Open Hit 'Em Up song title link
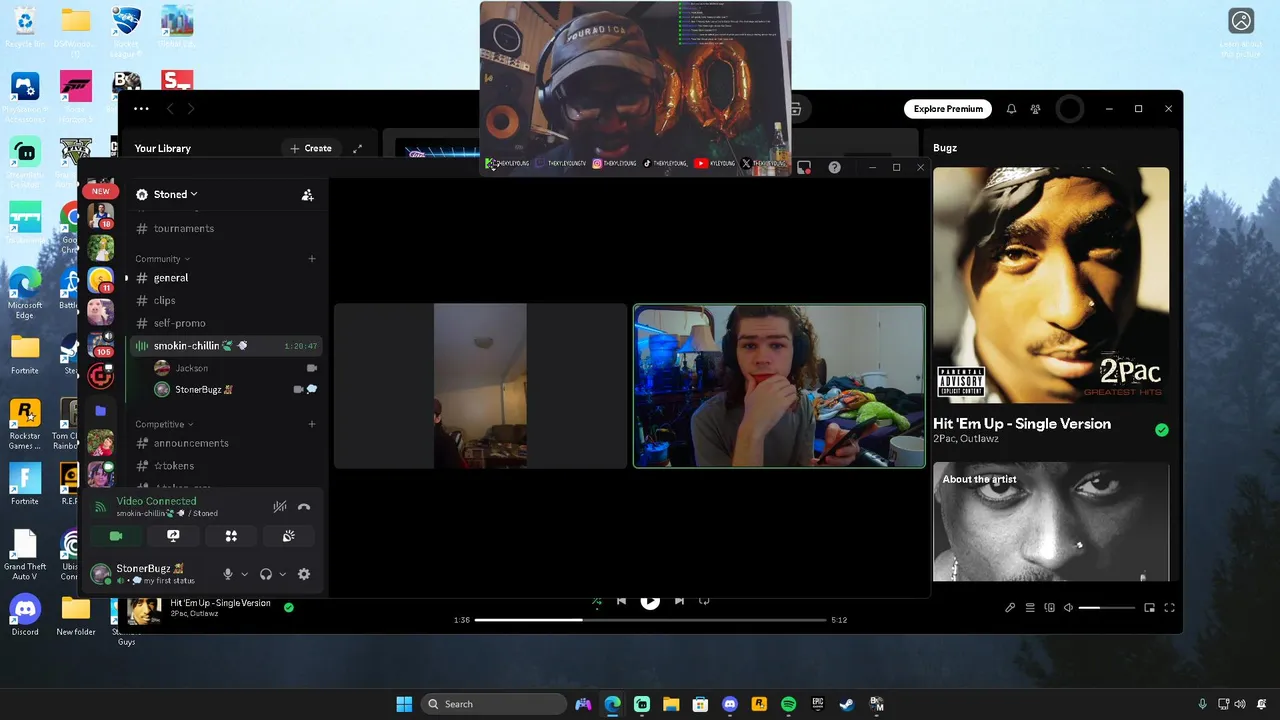The width and height of the screenshot is (1280, 720). tap(1022, 424)
